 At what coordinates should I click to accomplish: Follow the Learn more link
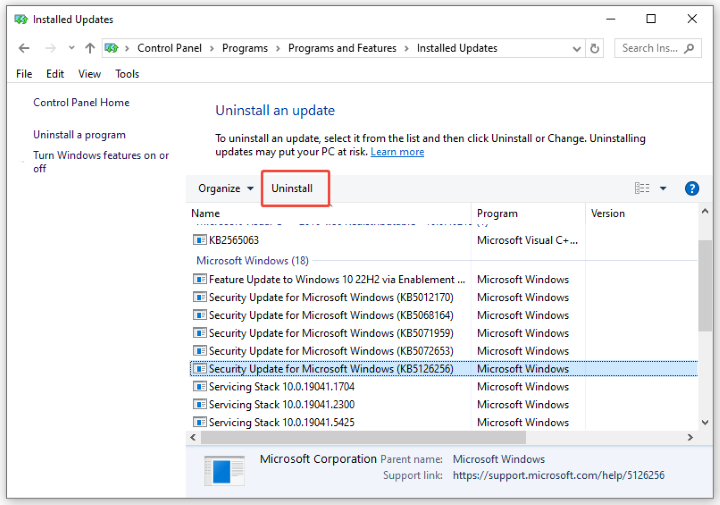397,152
